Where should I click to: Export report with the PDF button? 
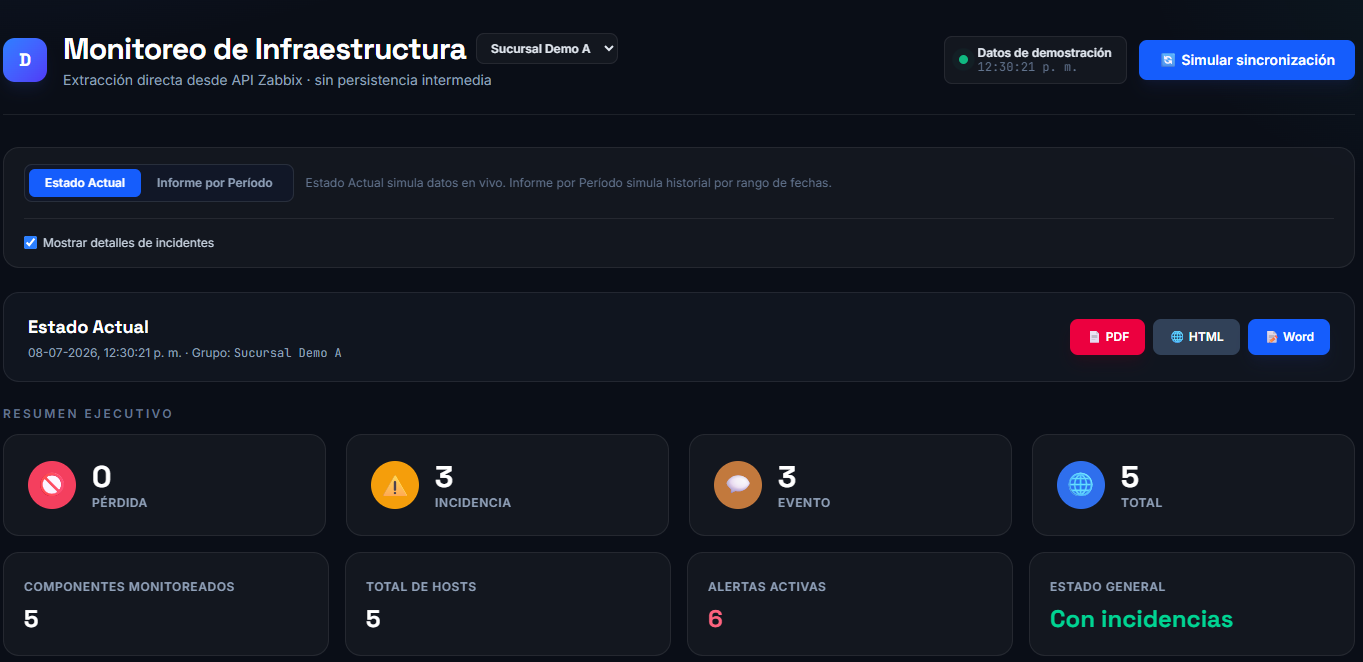(1107, 337)
